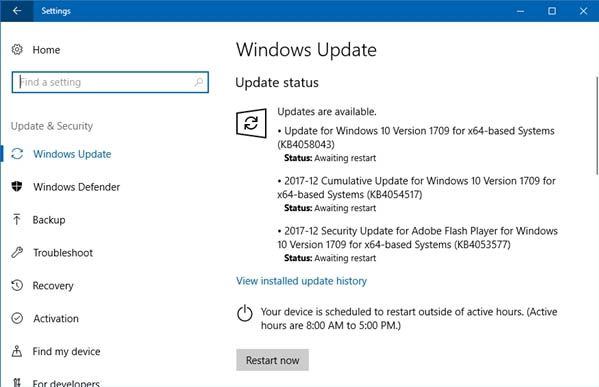The height and width of the screenshot is (387, 599).
Task: Click the Find my device person icon
Action: (x=17, y=351)
